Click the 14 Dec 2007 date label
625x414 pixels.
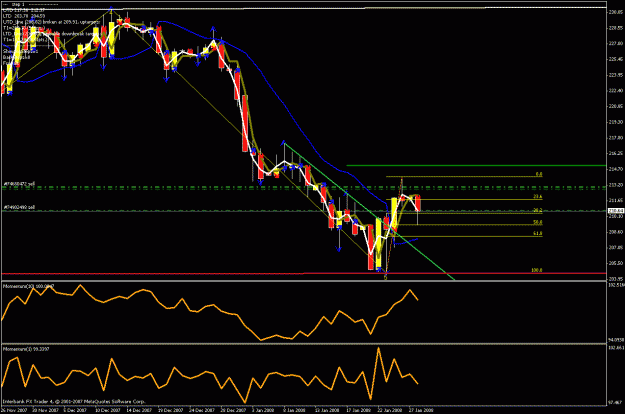[x=139, y=410]
